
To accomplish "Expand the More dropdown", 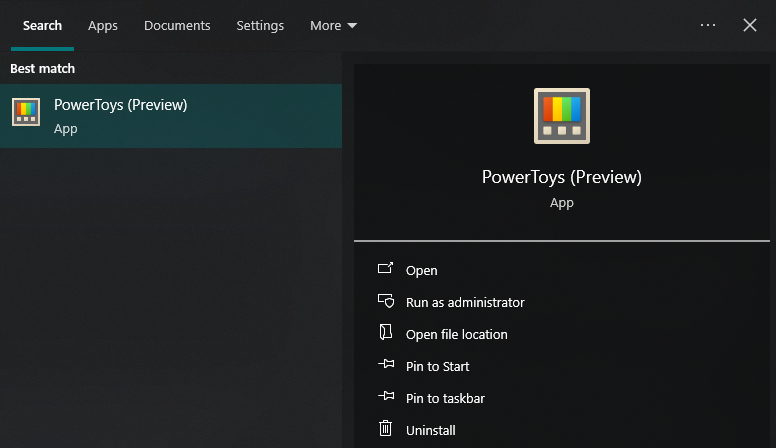I will [x=333, y=26].
